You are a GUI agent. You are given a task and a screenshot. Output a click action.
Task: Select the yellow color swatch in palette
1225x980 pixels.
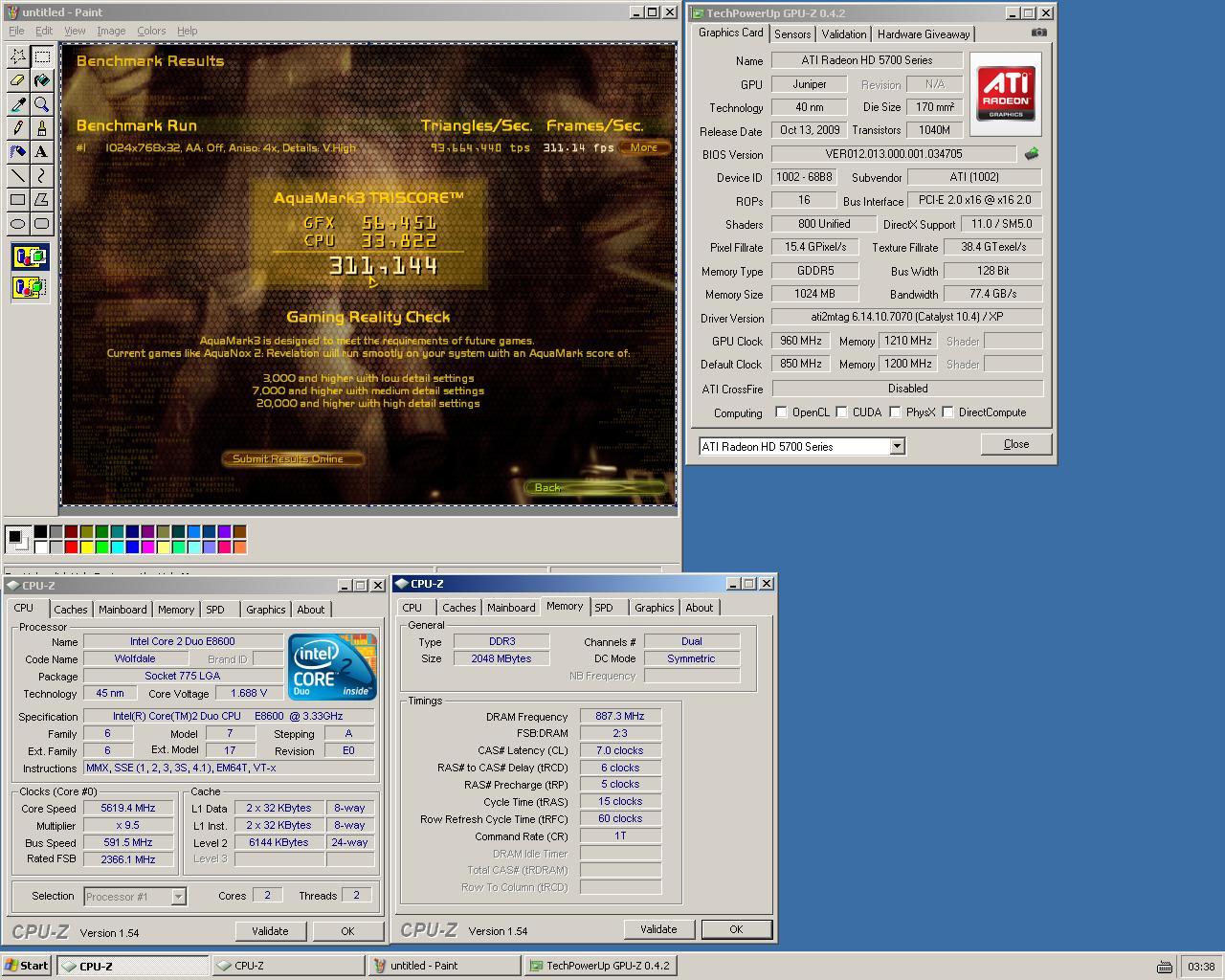coord(86,547)
